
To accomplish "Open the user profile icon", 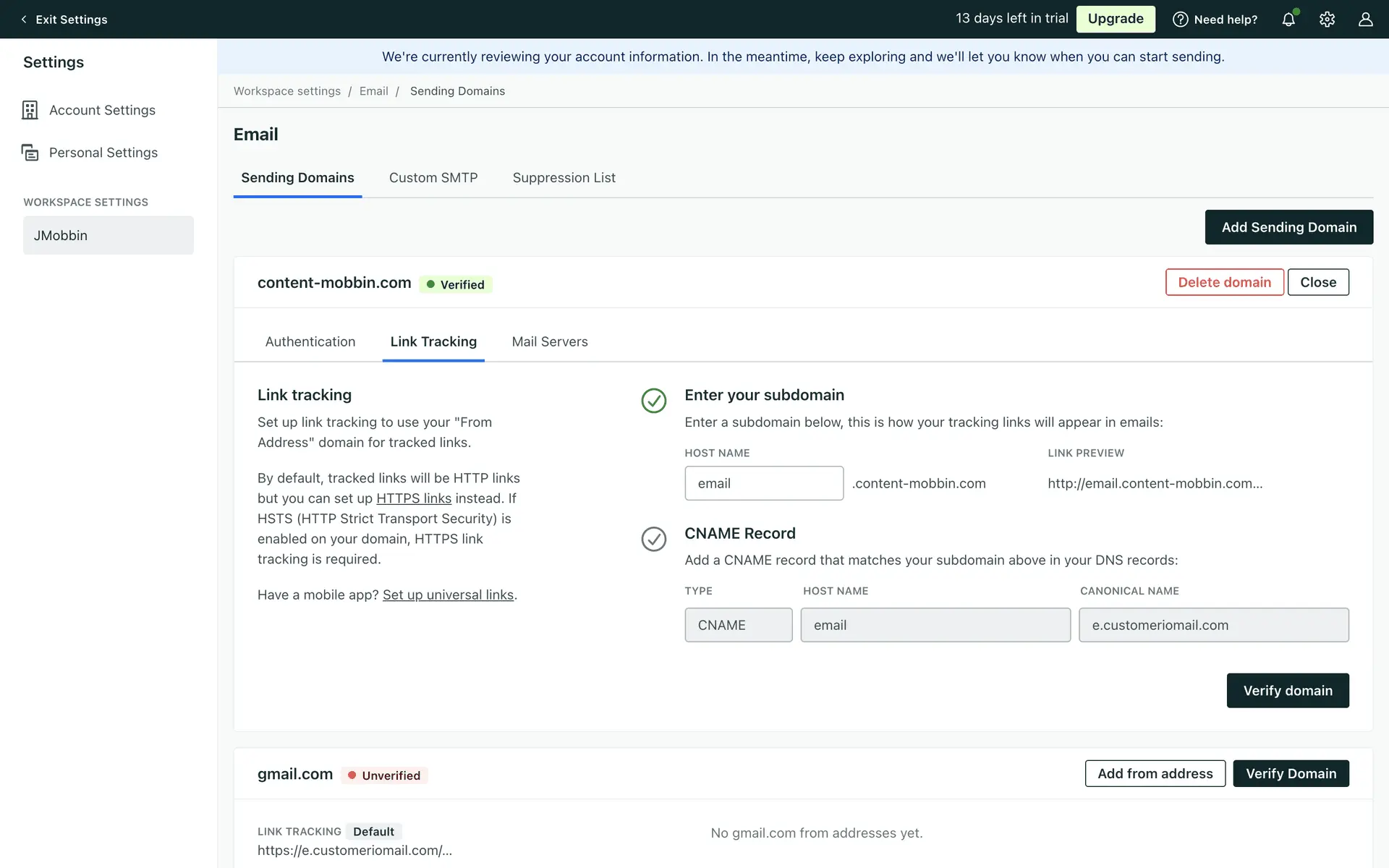I will point(1365,20).
